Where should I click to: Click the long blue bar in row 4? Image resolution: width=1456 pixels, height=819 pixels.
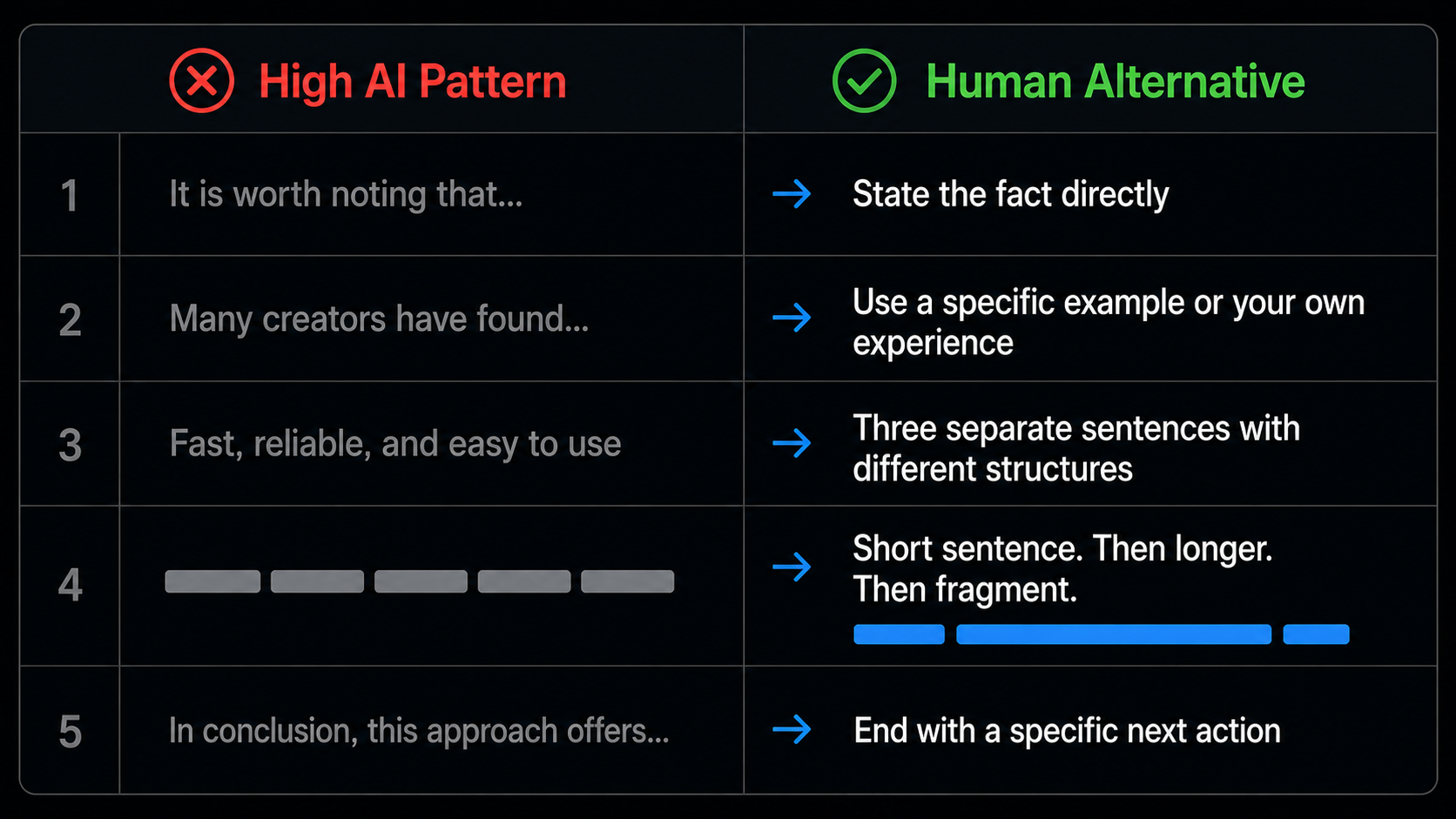pos(1114,634)
